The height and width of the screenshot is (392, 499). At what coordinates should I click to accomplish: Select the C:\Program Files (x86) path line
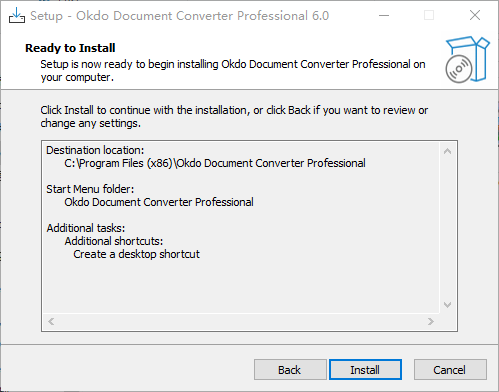(x=215, y=163)
